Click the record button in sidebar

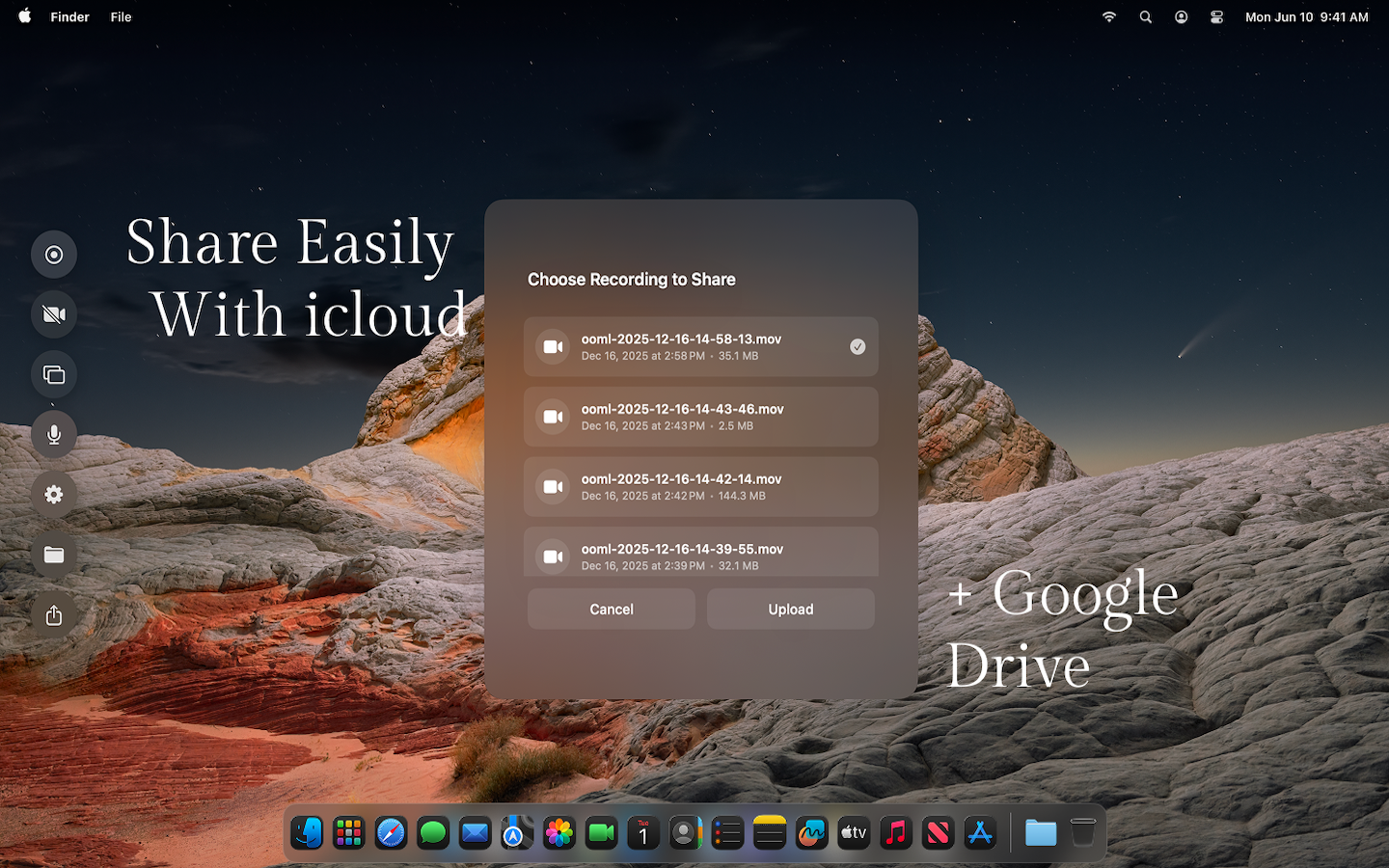[x=54, y=255]
